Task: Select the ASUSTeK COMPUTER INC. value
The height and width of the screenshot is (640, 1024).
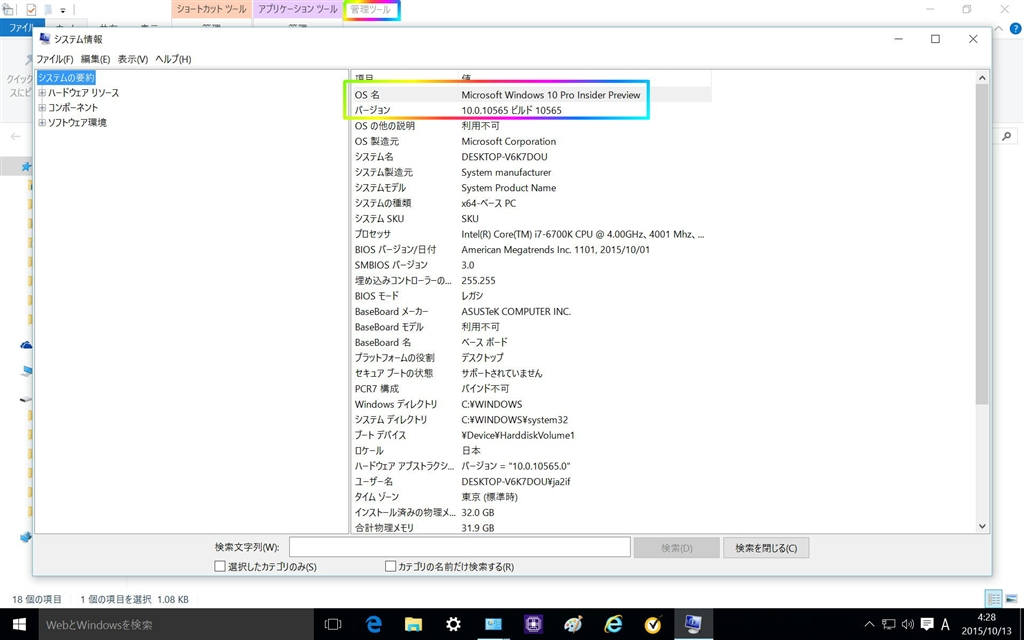Action: pyautogui.click(x=516, y=312)
